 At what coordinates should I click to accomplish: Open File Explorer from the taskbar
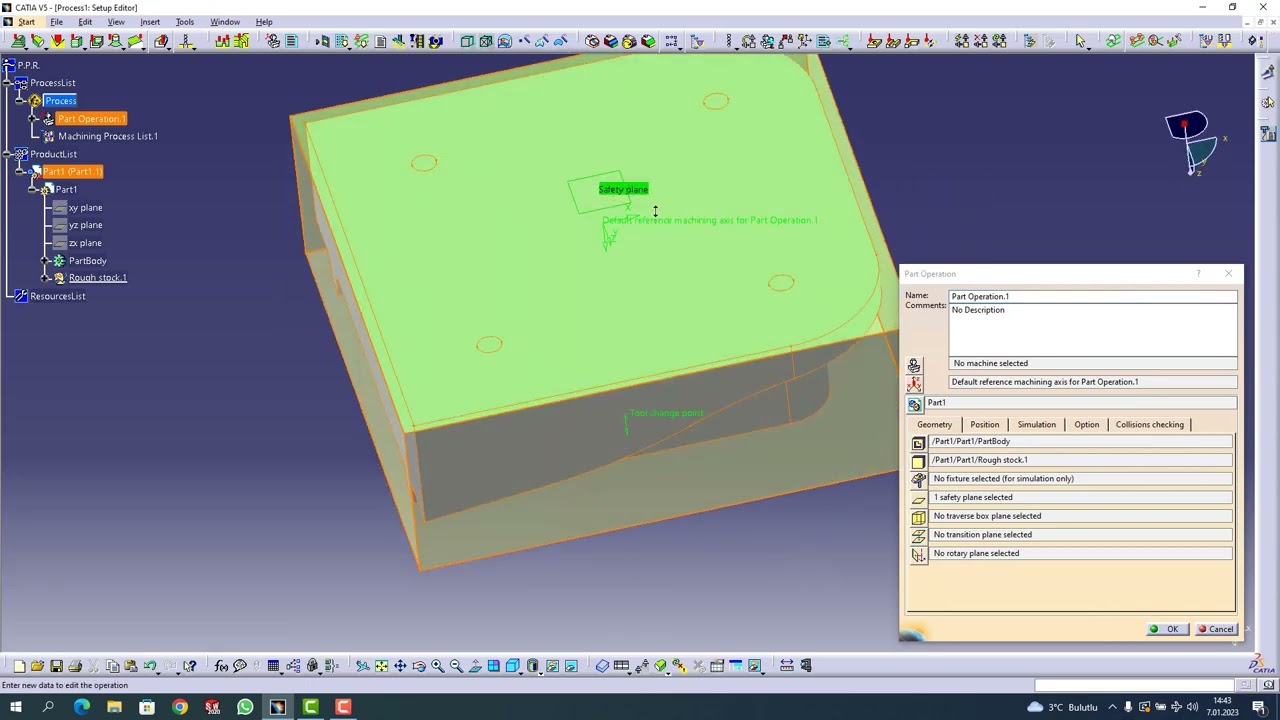114,708
